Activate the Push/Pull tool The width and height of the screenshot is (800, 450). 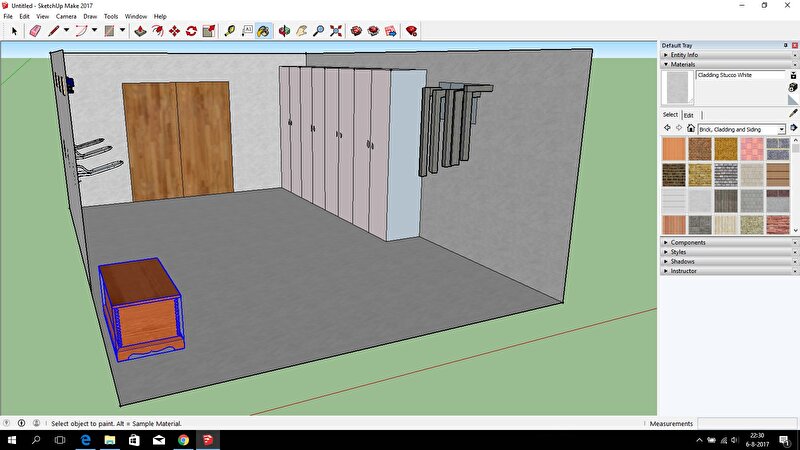[x=140, y=31]
